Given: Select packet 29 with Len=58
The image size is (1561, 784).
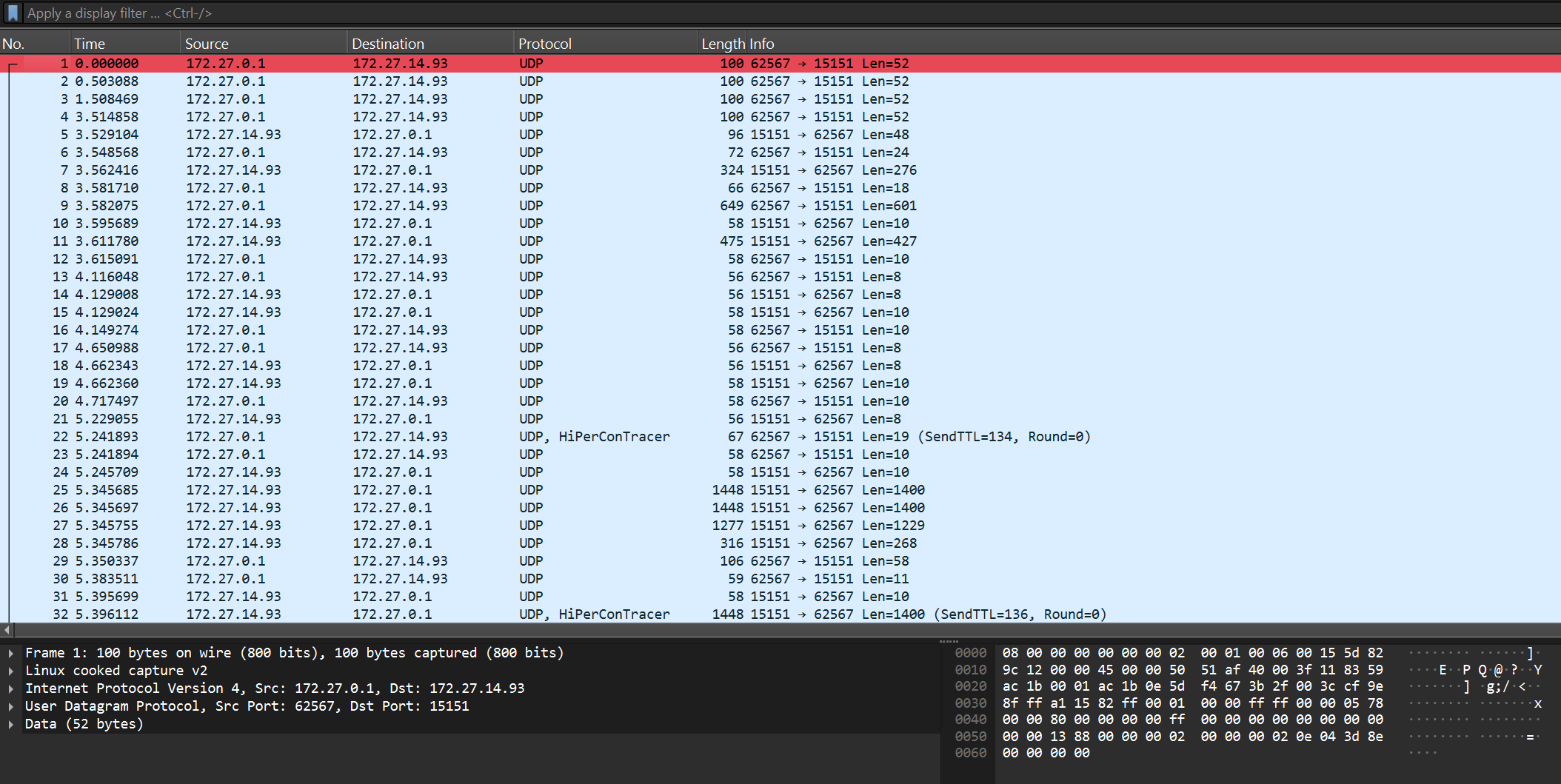Looking at the screenshot, I should (x=780, y=561).
